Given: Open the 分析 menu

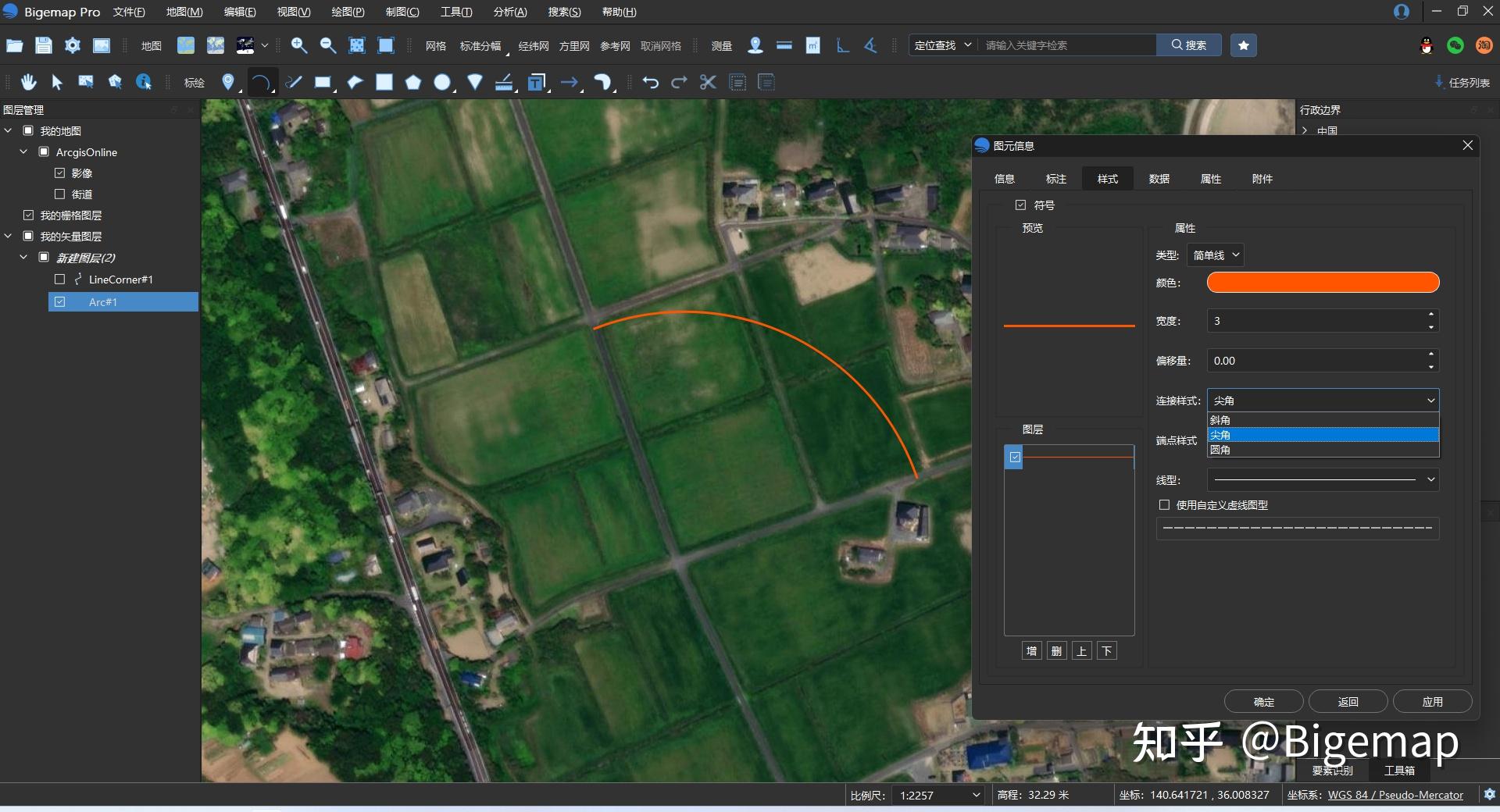Looking at the screenshot, I should [509, 12].
